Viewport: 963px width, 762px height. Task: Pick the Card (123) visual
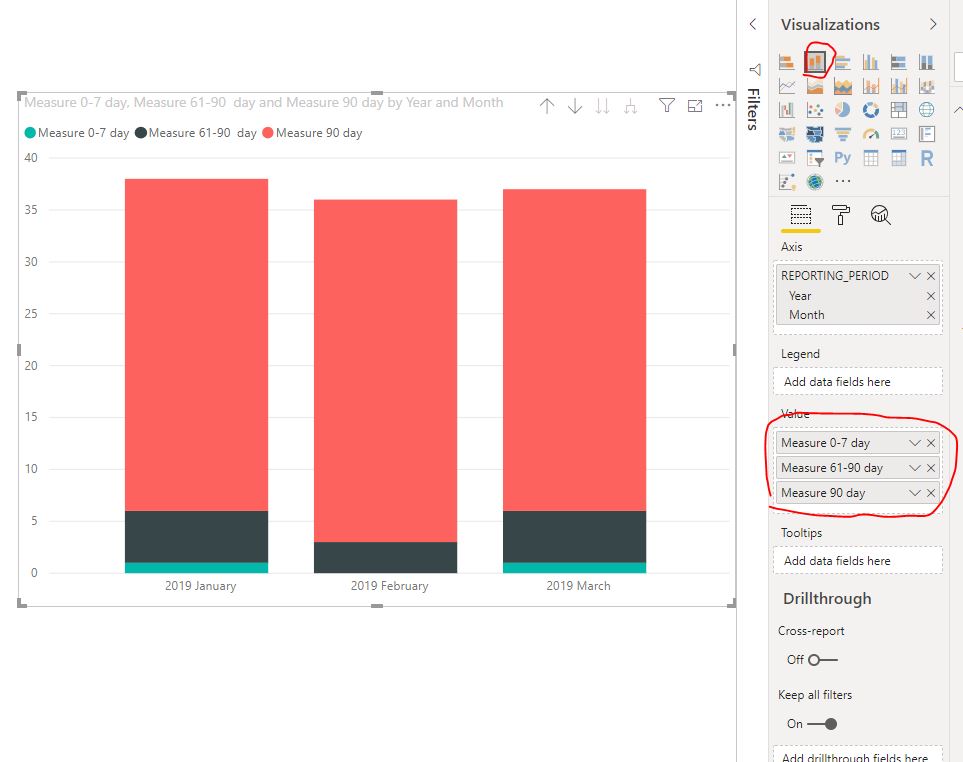tap(899, 134)
